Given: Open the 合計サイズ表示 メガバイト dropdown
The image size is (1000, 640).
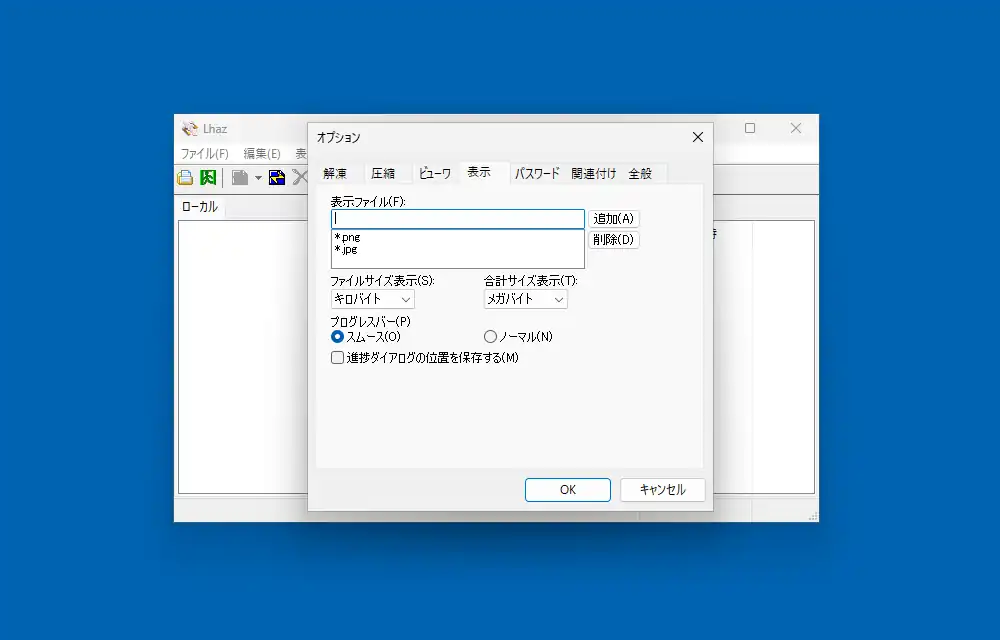Looking at the screenshot, I should tap(525, 299).
